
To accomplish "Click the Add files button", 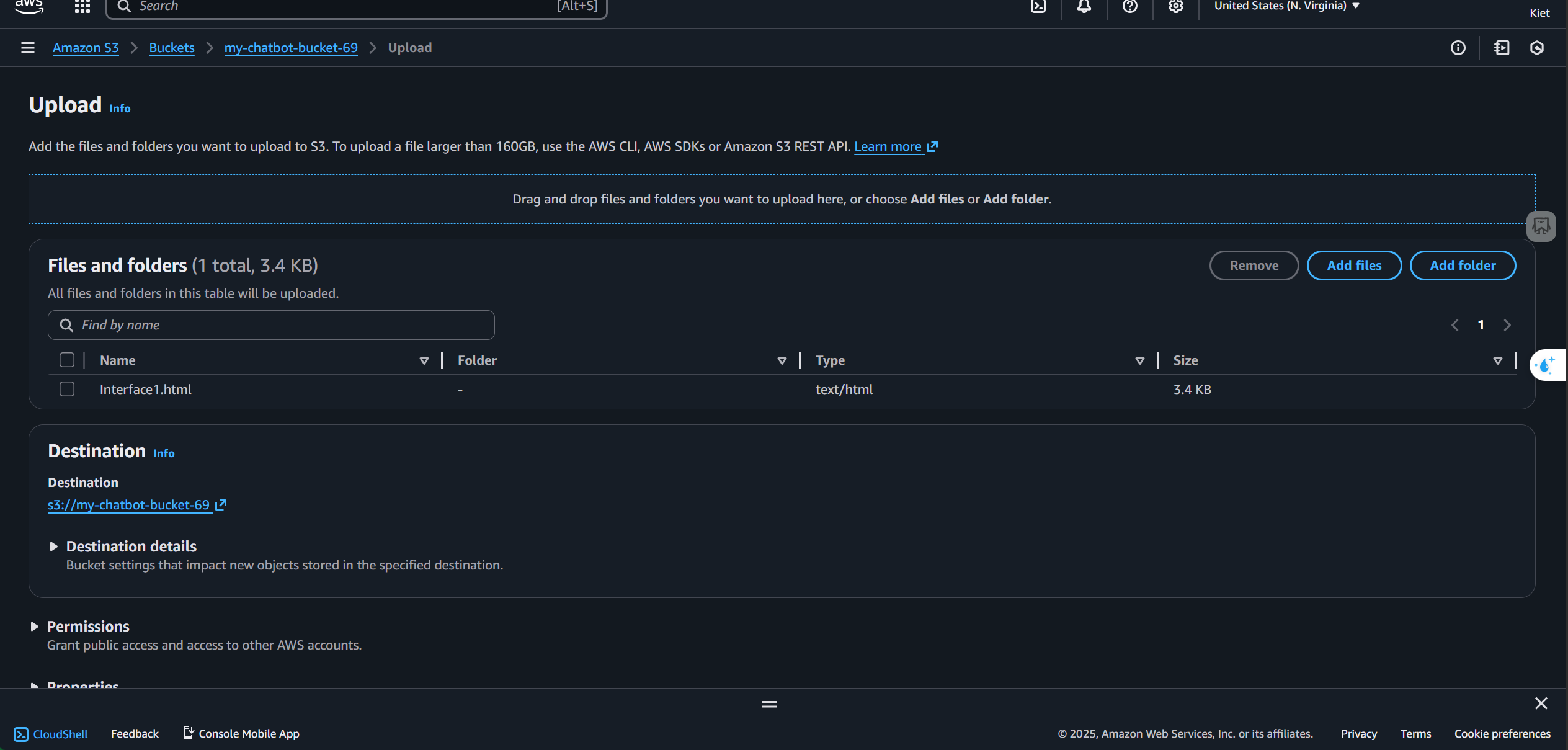I will pyautogui.click(x=1354, y=266).
